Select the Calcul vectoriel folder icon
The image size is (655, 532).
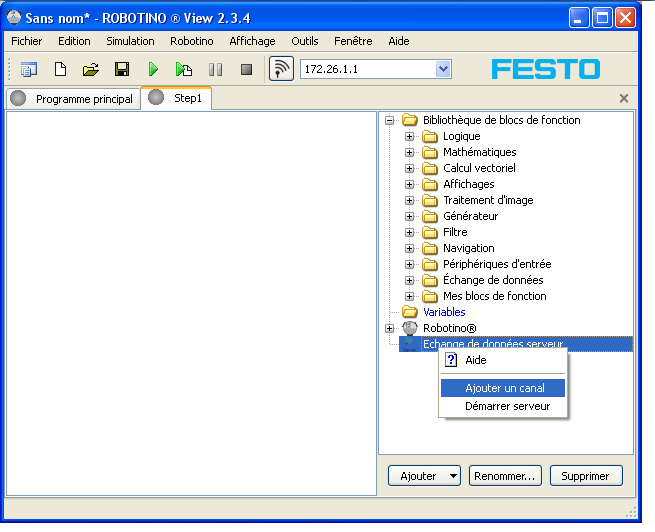[x=429, y=168]
